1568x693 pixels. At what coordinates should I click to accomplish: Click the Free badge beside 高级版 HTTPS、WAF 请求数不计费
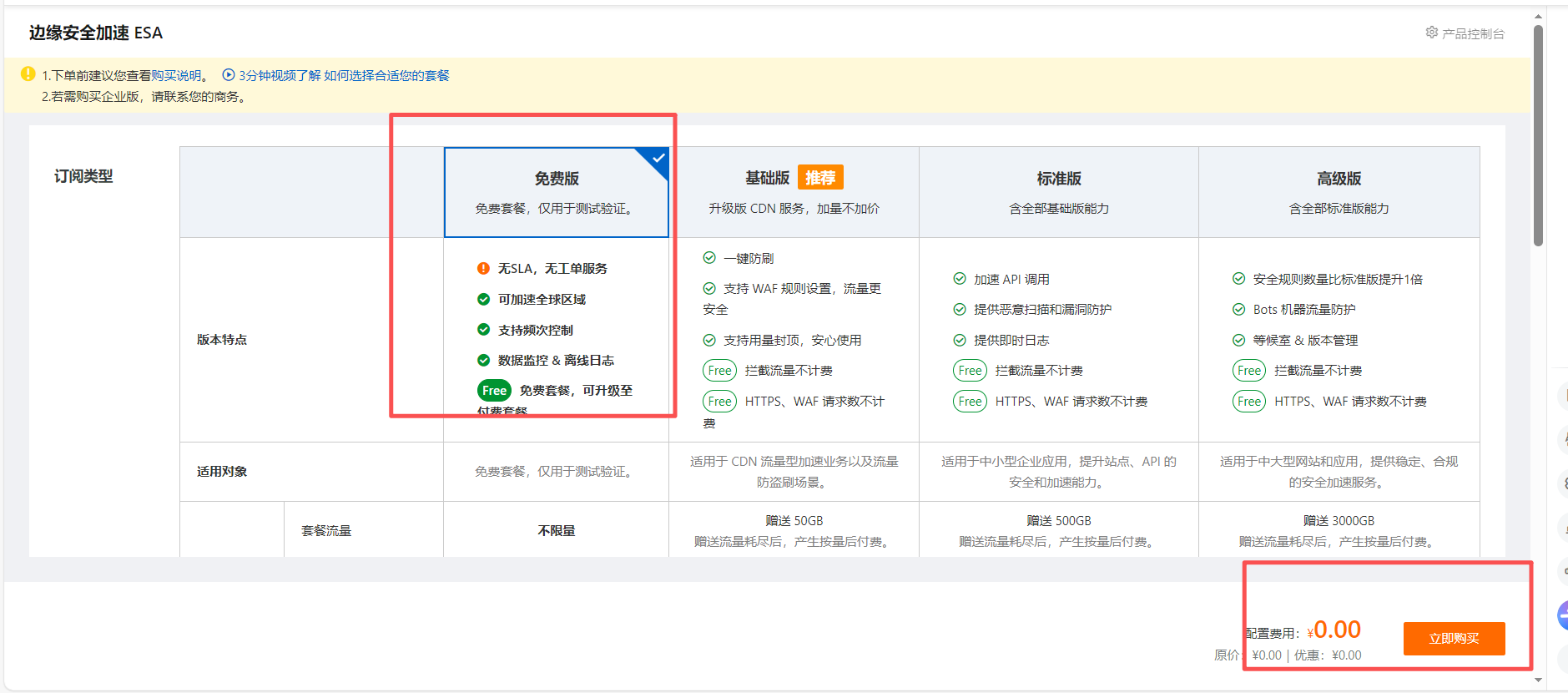click(x=1249, y=402)
